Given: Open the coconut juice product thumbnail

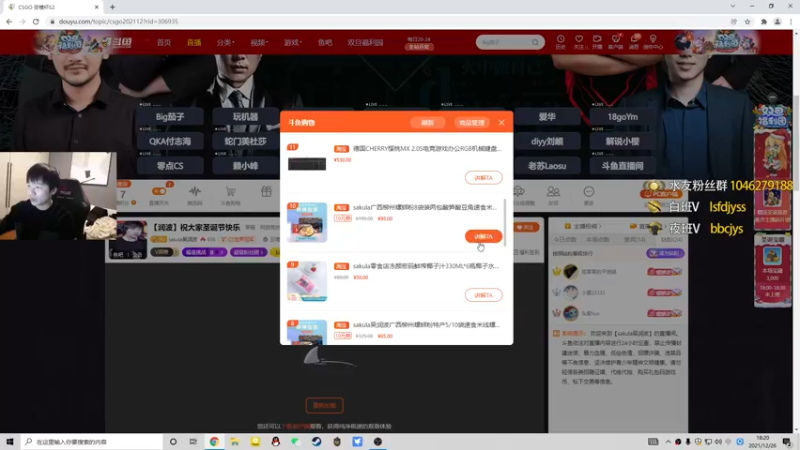Looking at the screenshot, I should [x=307, y=281].
